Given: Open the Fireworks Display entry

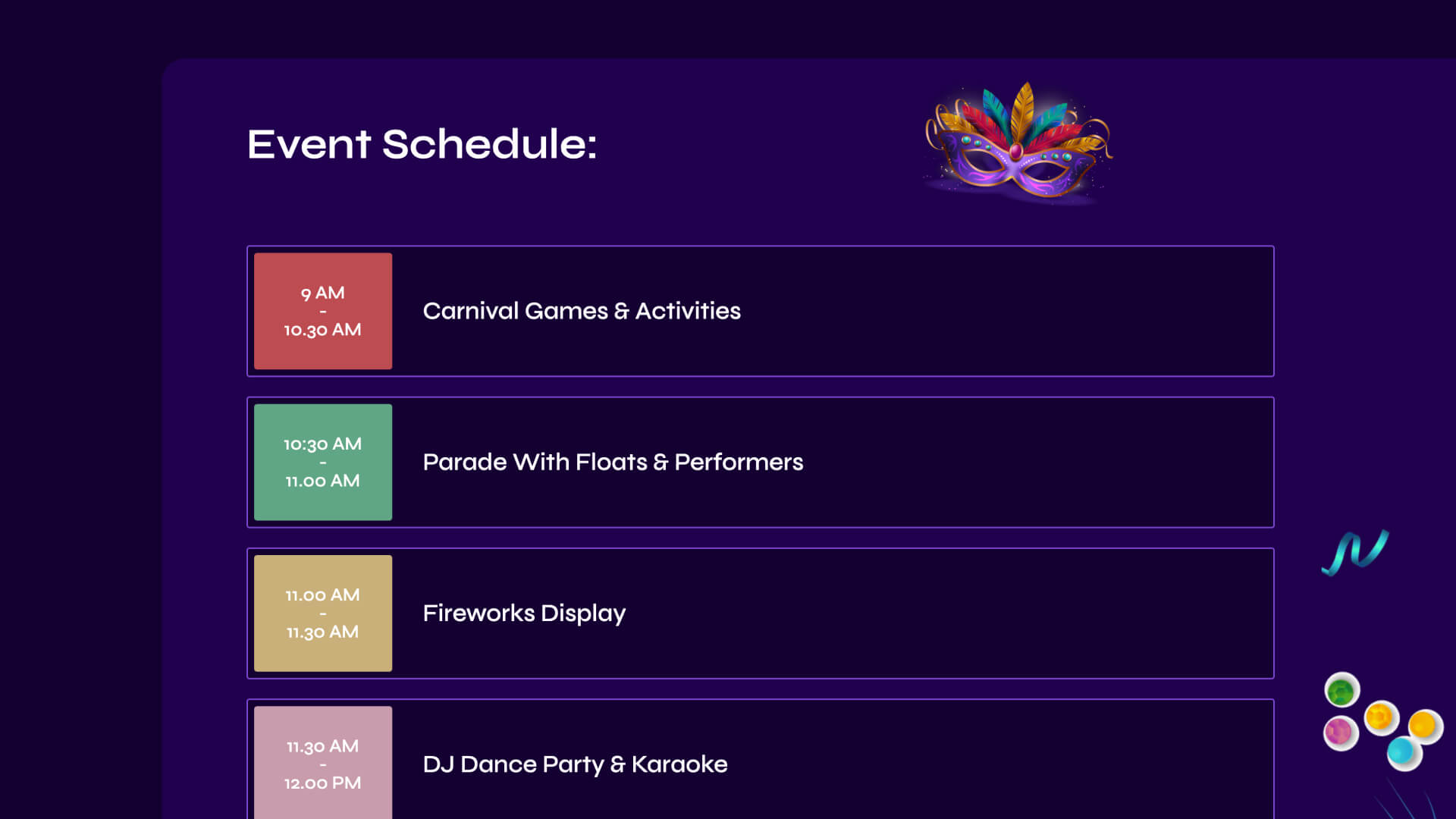Looking at the screenshot, I should click(524, 613).
